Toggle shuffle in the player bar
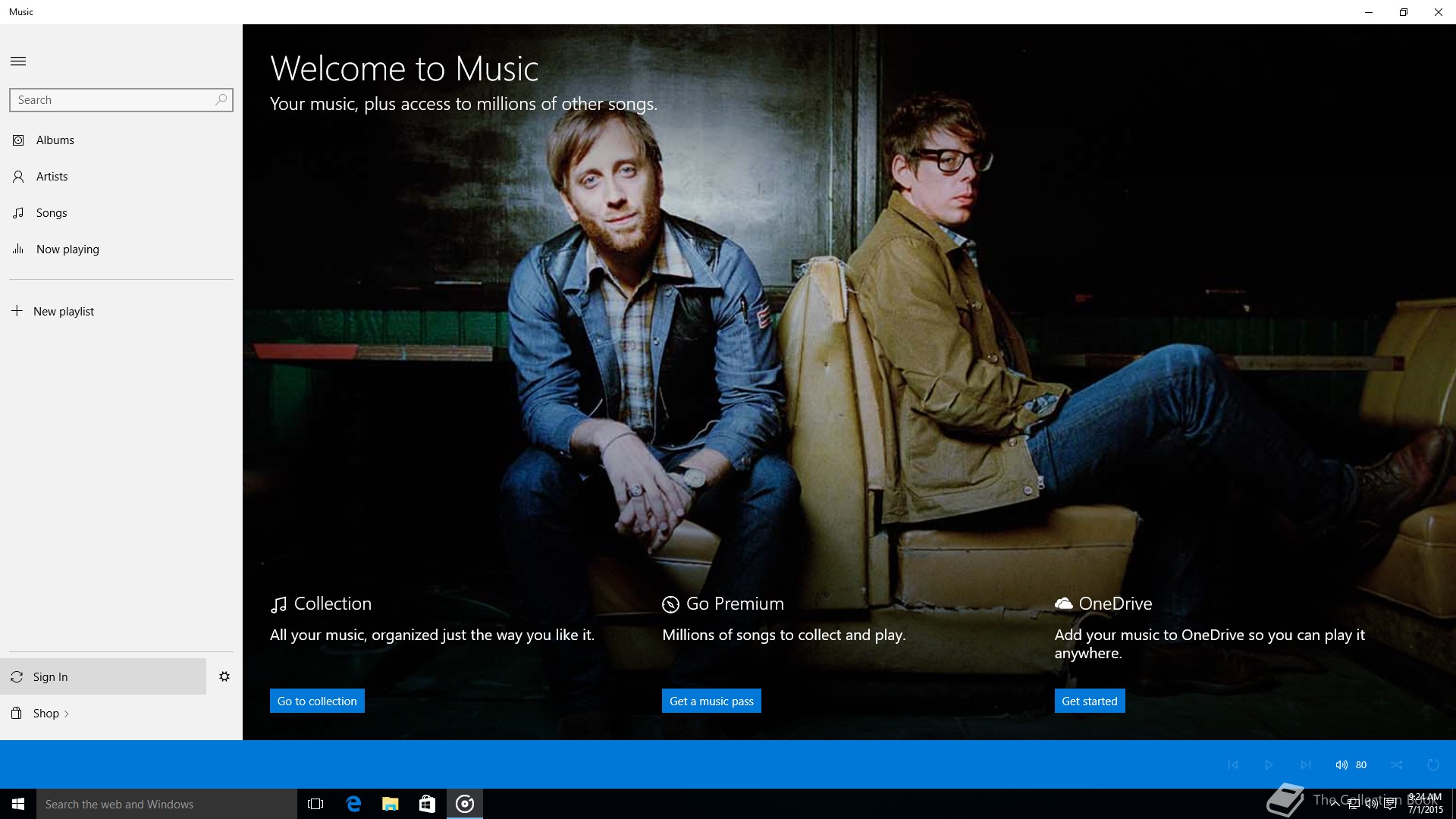 (1397, 764)
